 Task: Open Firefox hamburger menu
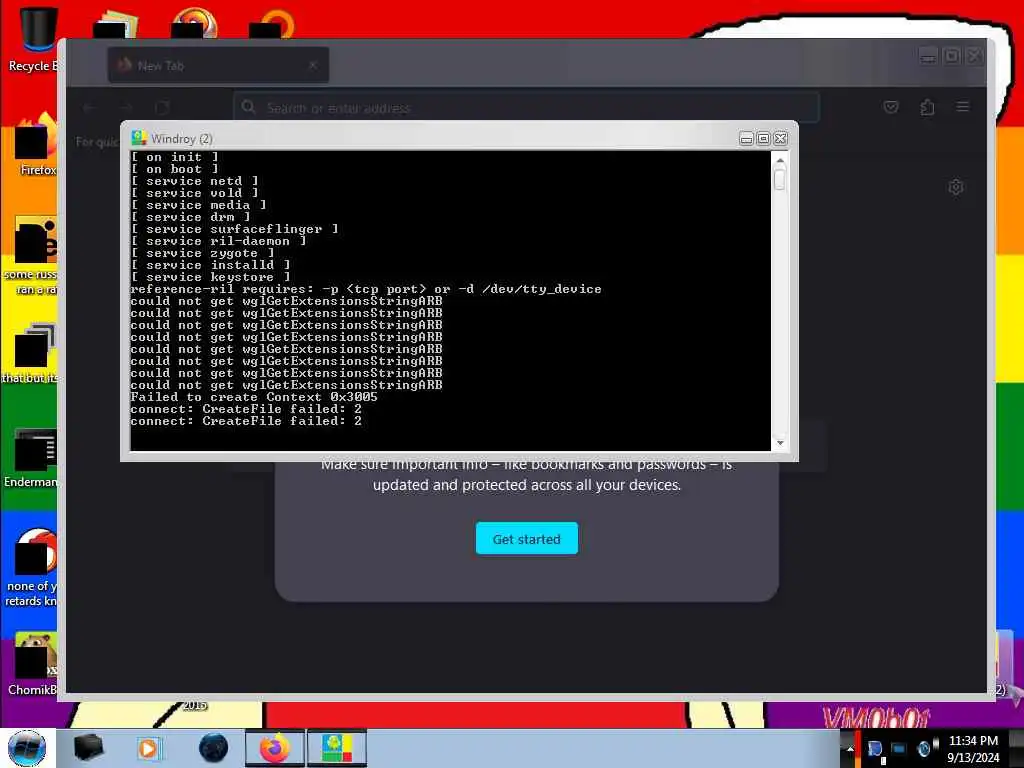(963, 106)
